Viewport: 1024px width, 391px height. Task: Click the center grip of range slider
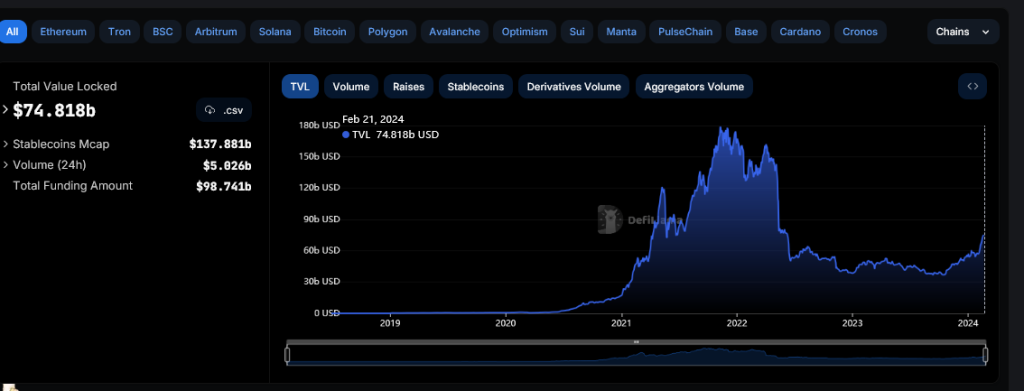click(636, 342)
